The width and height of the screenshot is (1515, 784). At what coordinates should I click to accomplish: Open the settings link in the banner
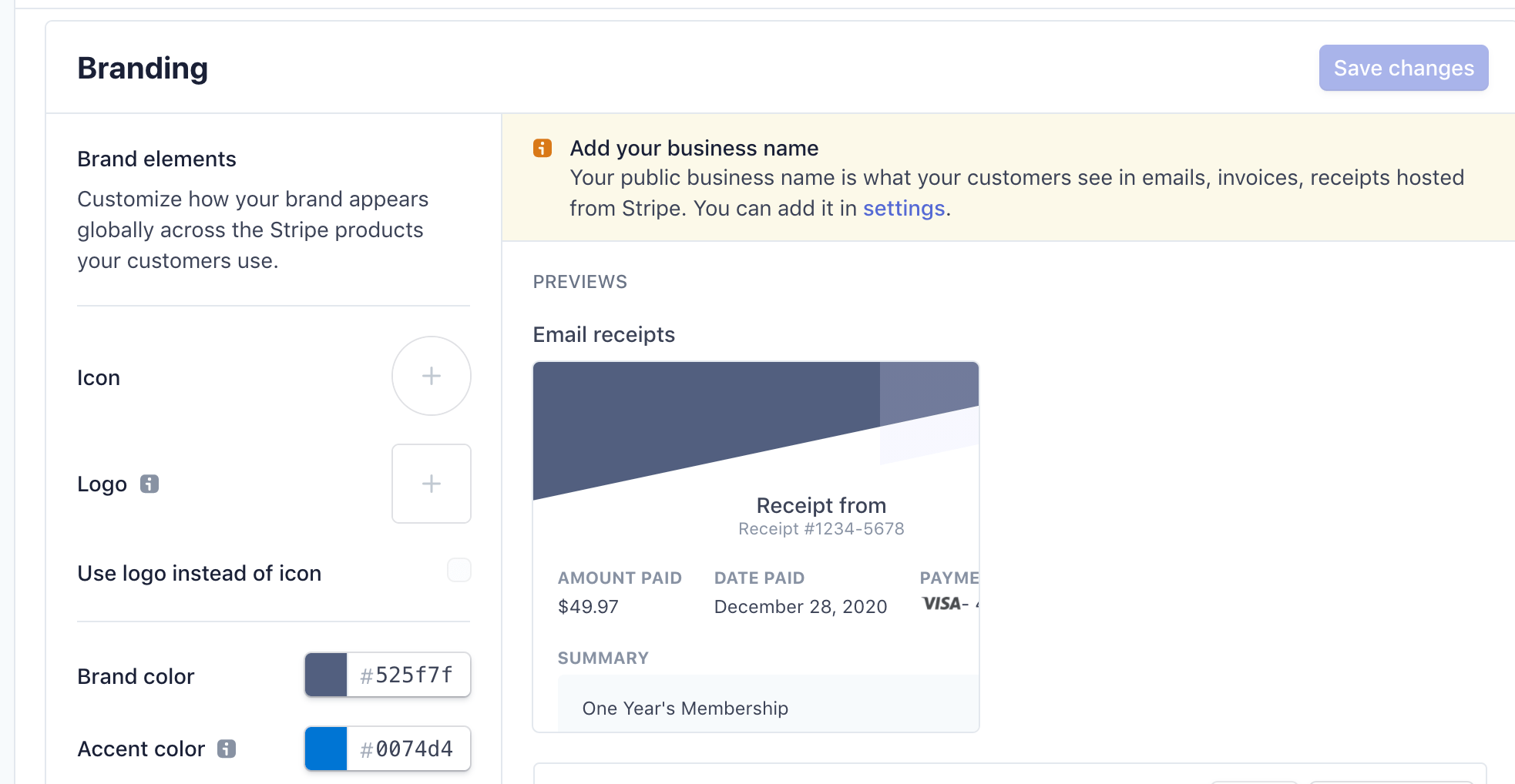pyautogui.click(x=903, y=209)
